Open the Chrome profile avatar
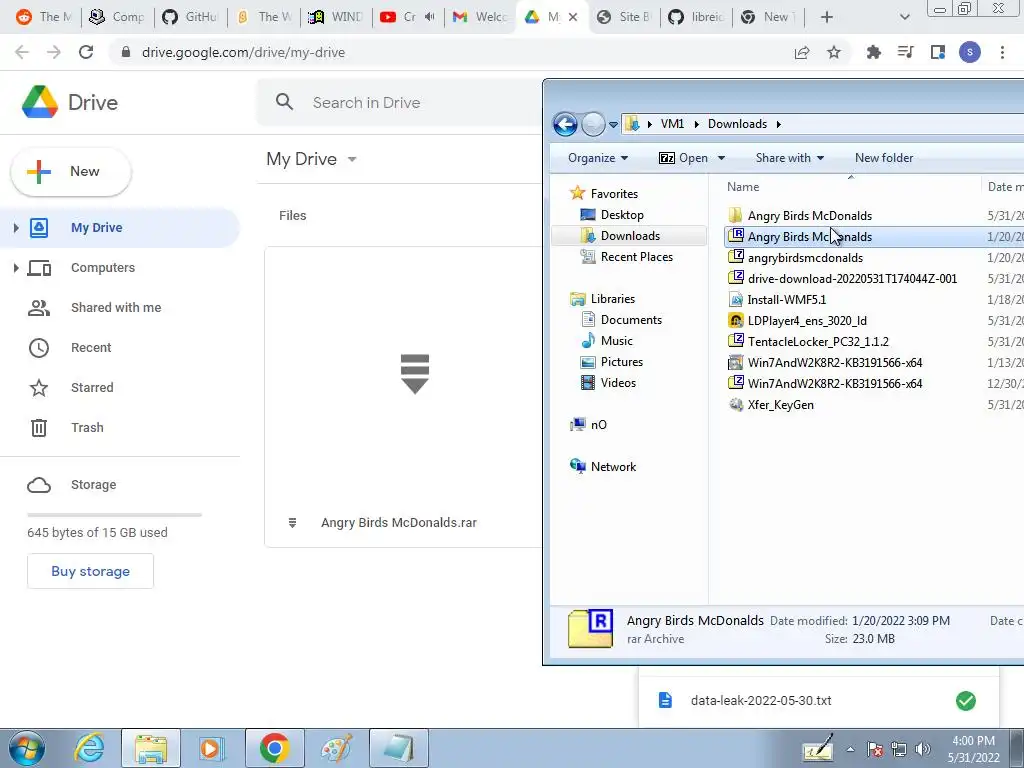This screenshot has height=768, width=1024. tap(970, 52)
